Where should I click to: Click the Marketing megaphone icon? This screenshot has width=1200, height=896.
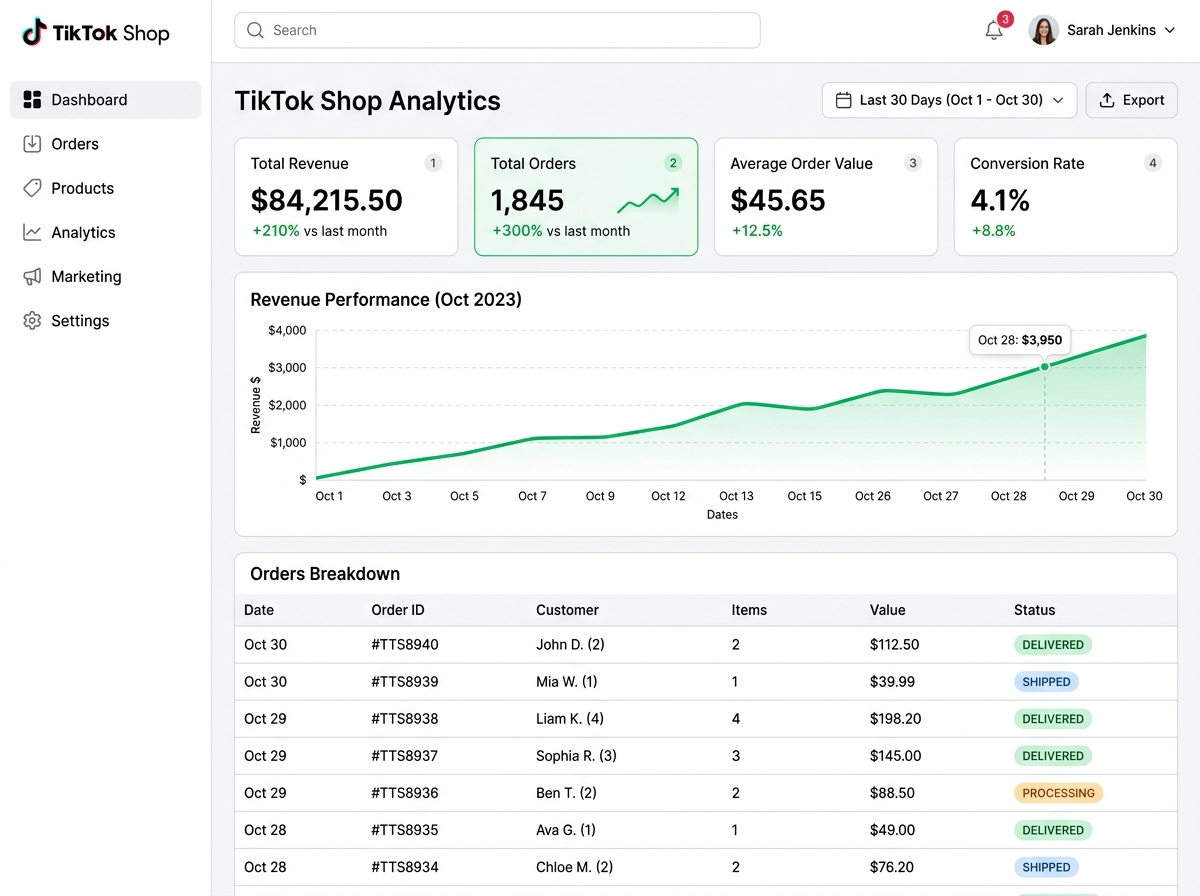(x=32, y=276)
